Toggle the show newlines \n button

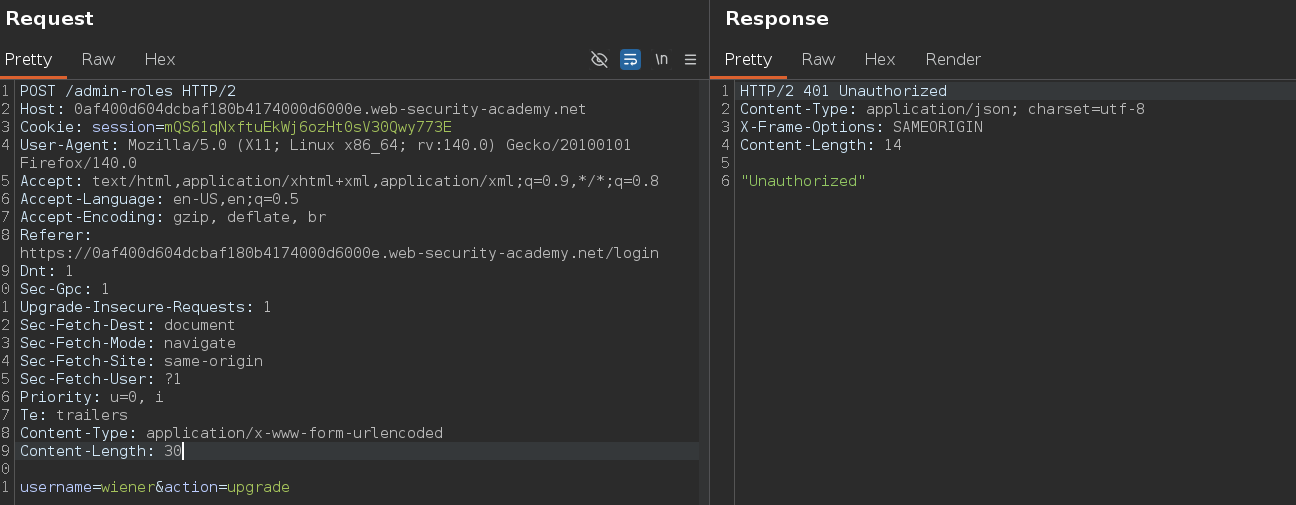661,59
